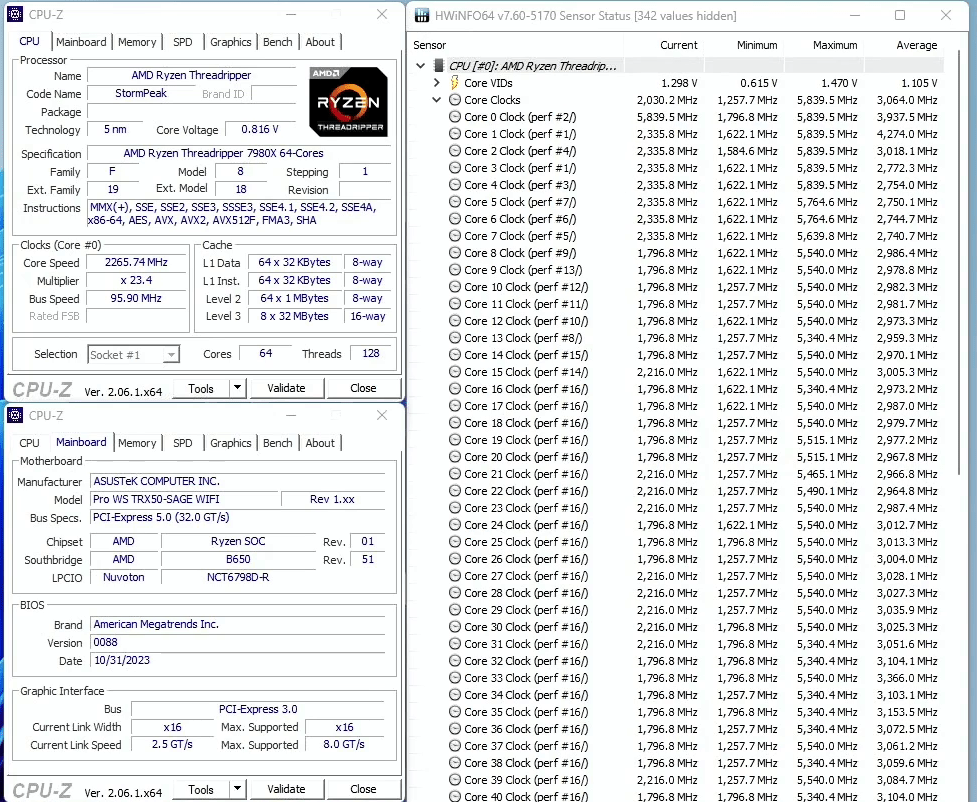This screenshot has height=802, width=977.
Task: Click the clock icon for Core 0 Clock
Action: click(455, 117)
